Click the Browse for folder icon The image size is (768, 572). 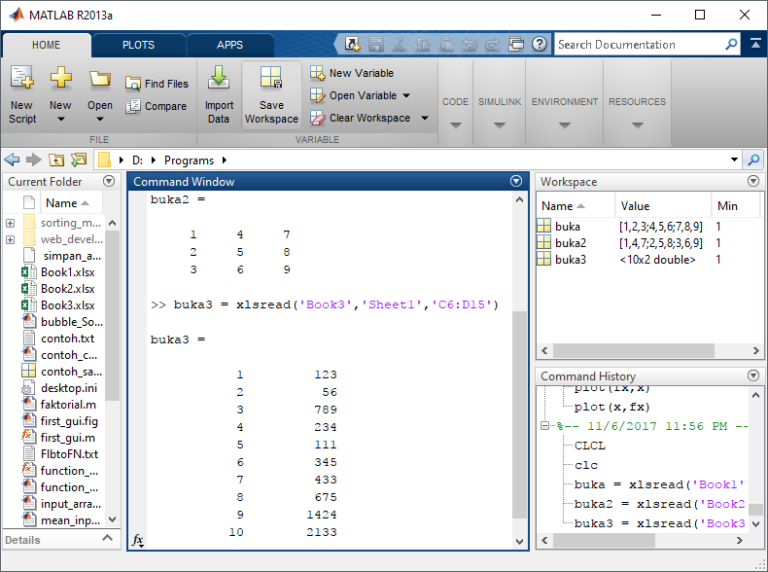[78, 160]
